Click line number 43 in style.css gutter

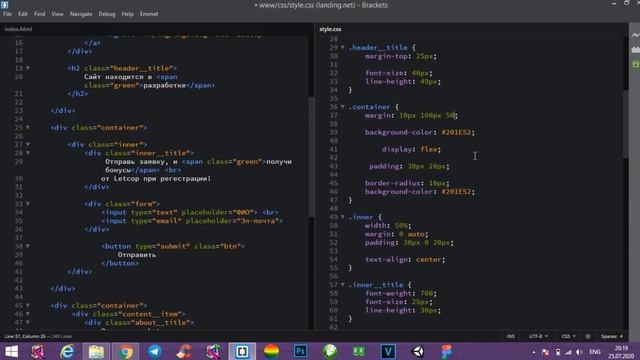coord(333,166)
